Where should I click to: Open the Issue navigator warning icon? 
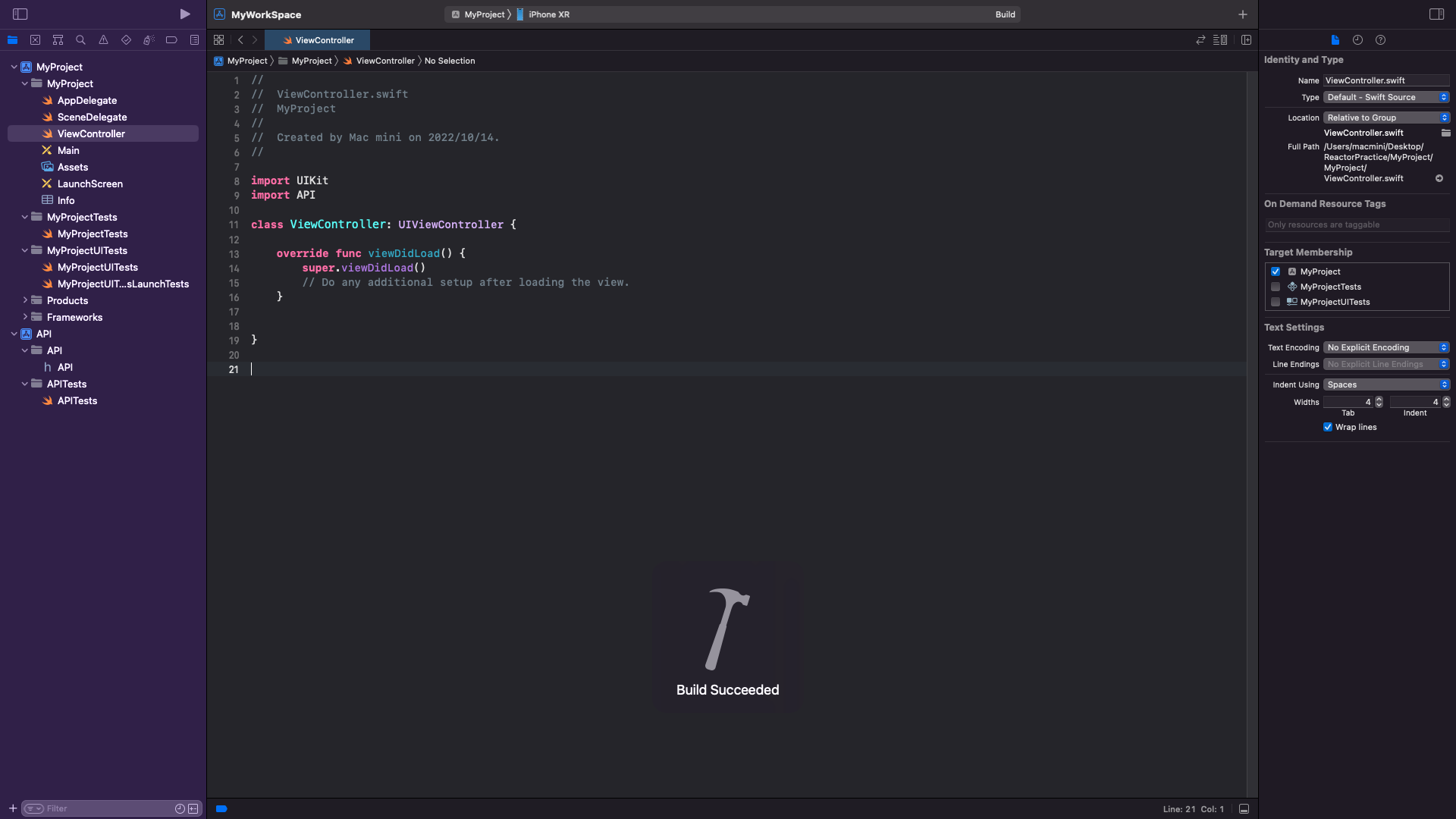pyautogui.click(x=103, y=40)
